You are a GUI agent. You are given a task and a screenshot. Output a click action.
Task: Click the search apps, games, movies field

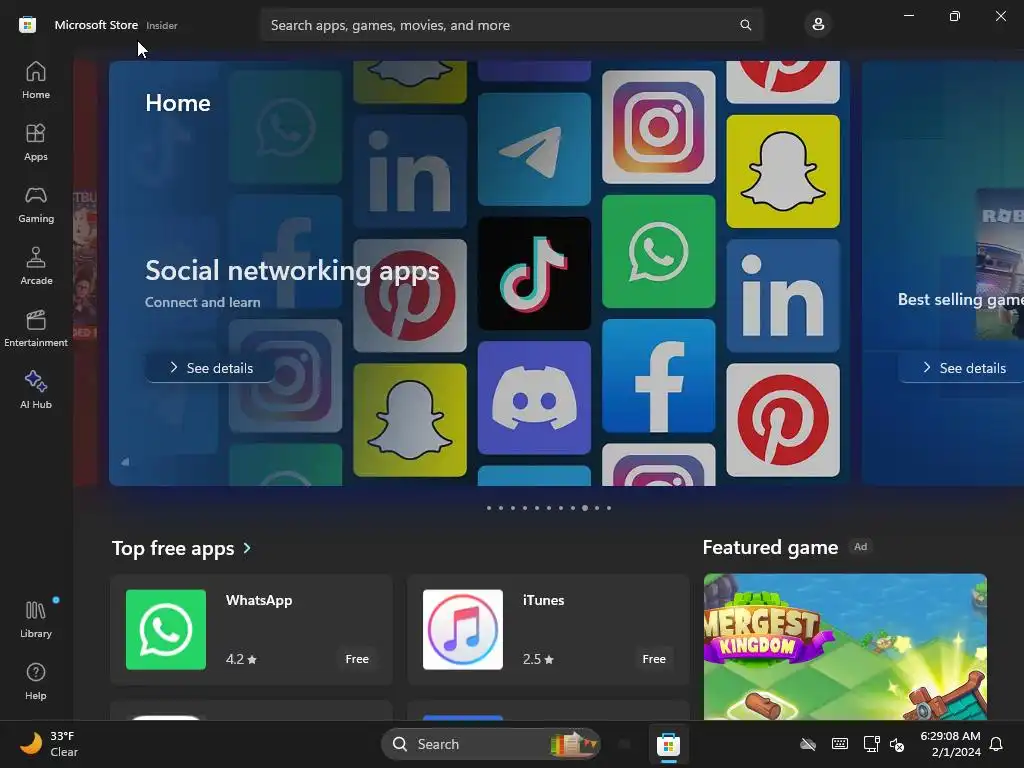511,25
